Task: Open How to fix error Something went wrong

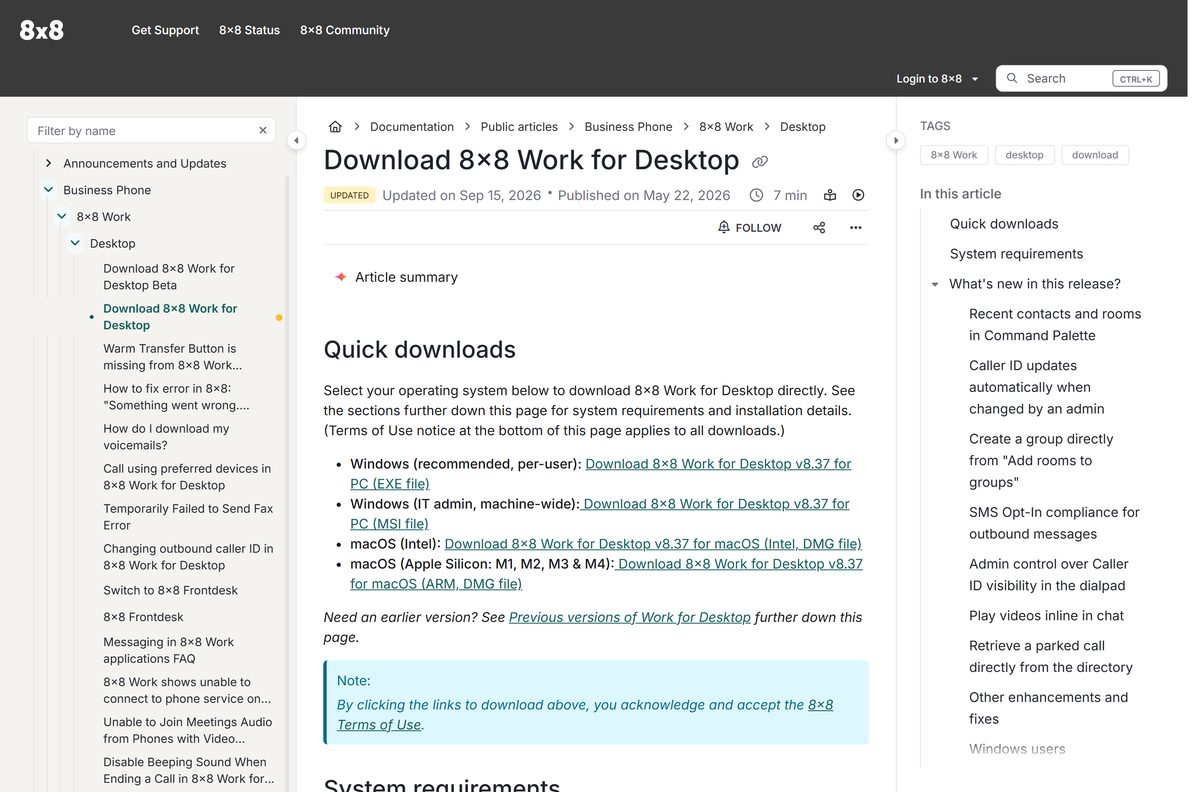Action: click(176, 397)
